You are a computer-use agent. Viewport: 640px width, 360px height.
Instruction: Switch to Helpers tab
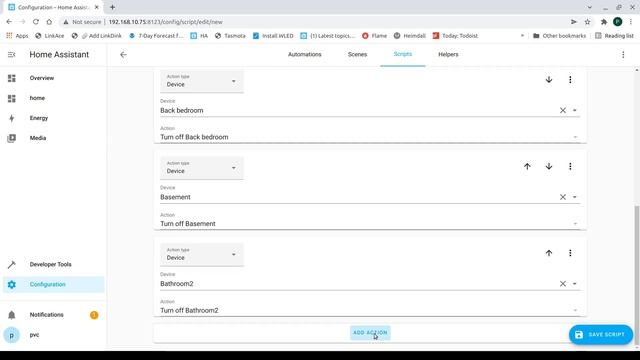[x=448, y=54]
